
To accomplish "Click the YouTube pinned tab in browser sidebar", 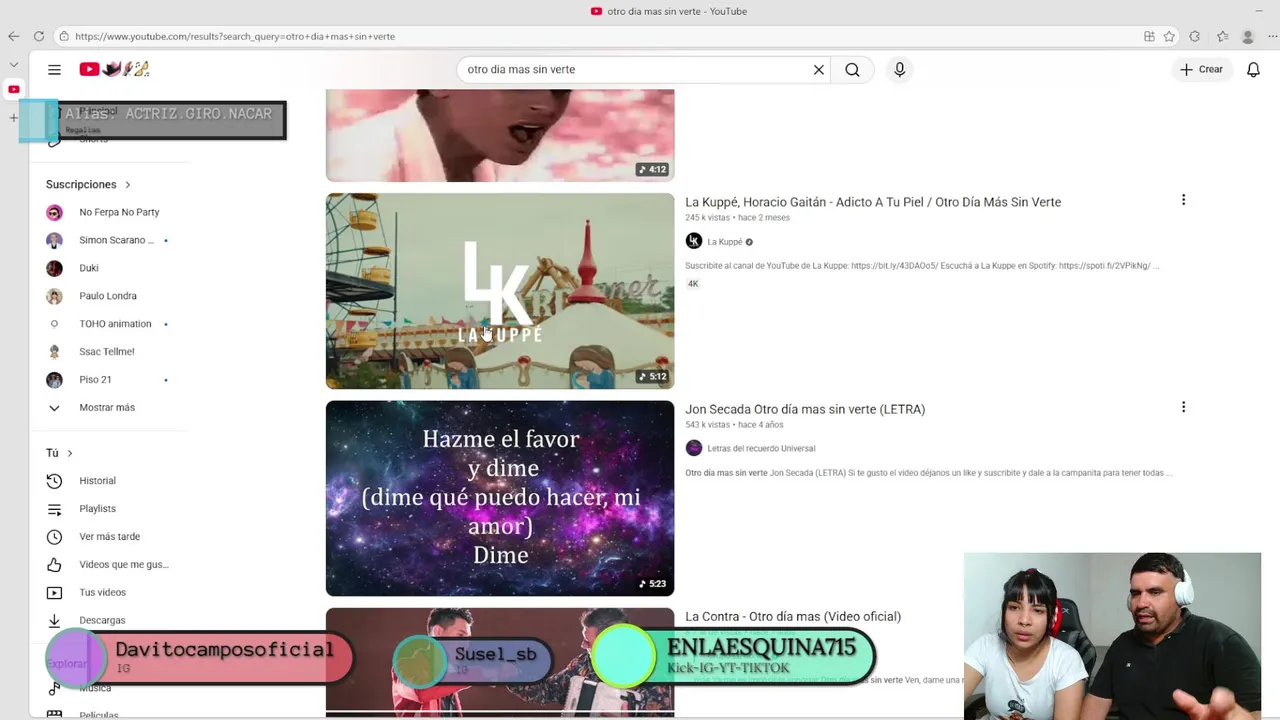I will coord(14,89).
